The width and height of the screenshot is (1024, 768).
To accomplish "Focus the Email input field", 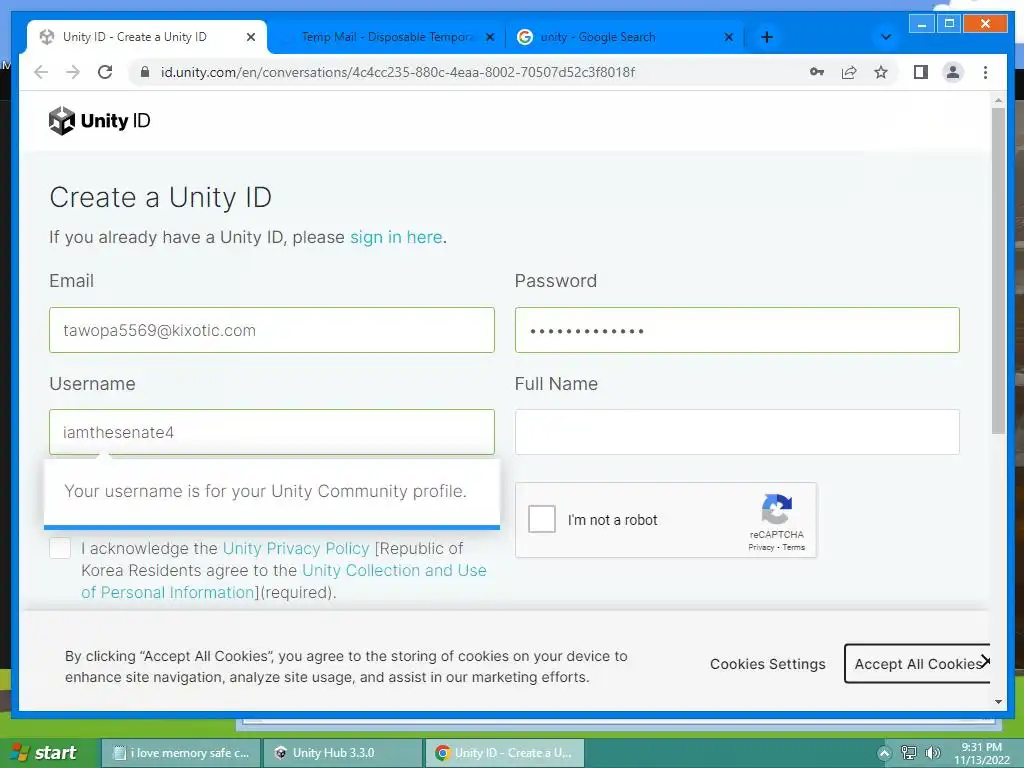I will pos(272,330).
